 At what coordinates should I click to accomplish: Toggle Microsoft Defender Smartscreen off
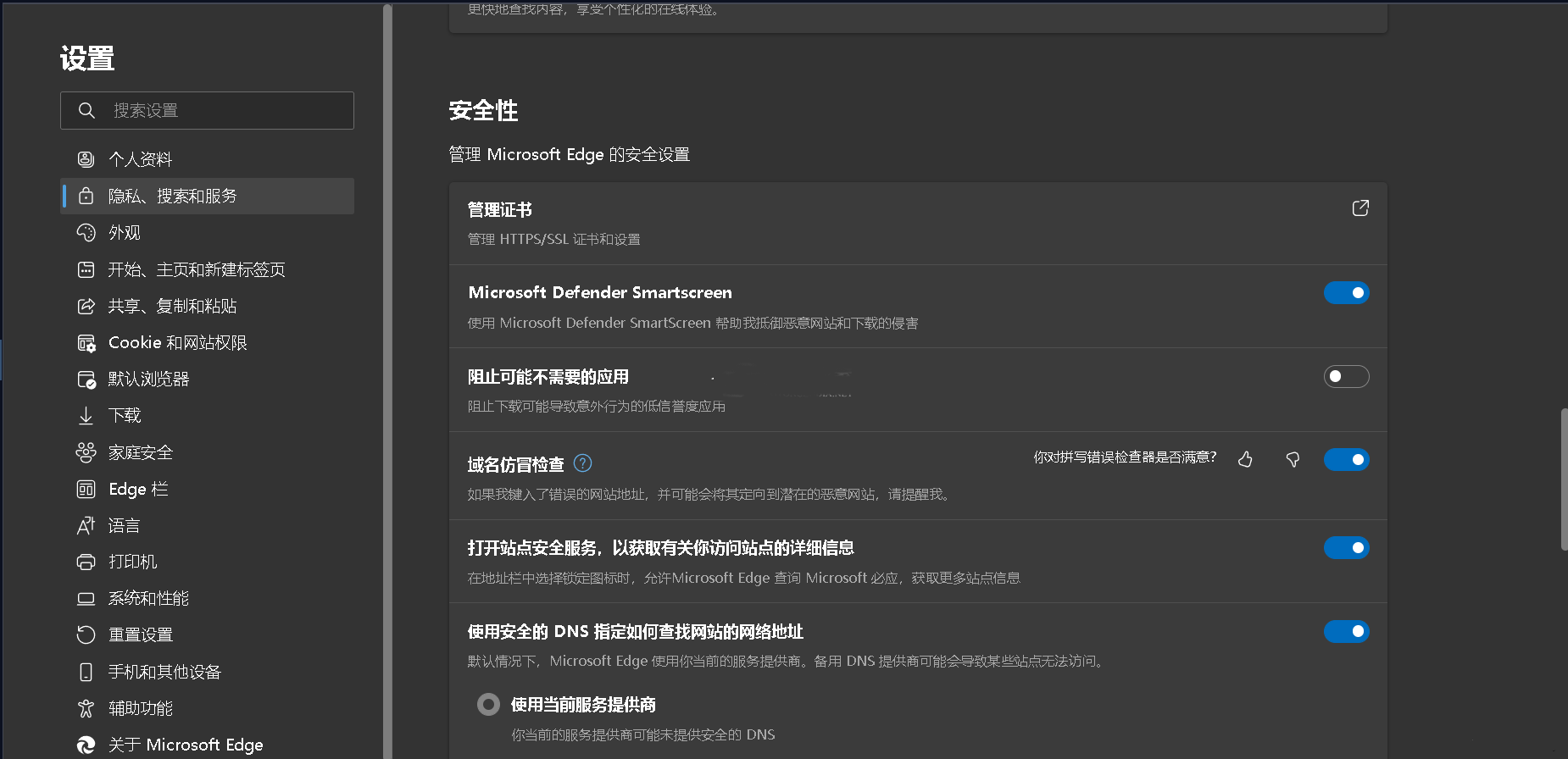(x=1347, y=292)
